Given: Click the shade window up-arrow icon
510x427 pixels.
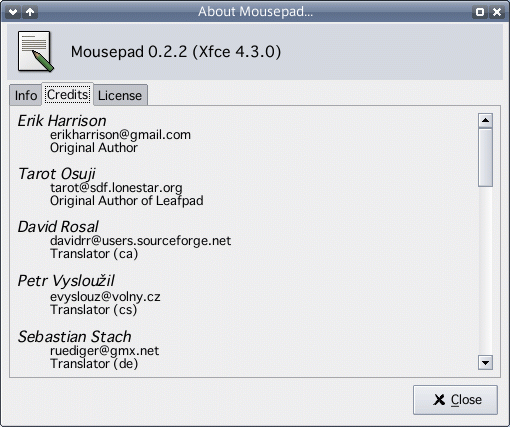Looking at the screenshot, I should tap(30, 12).
